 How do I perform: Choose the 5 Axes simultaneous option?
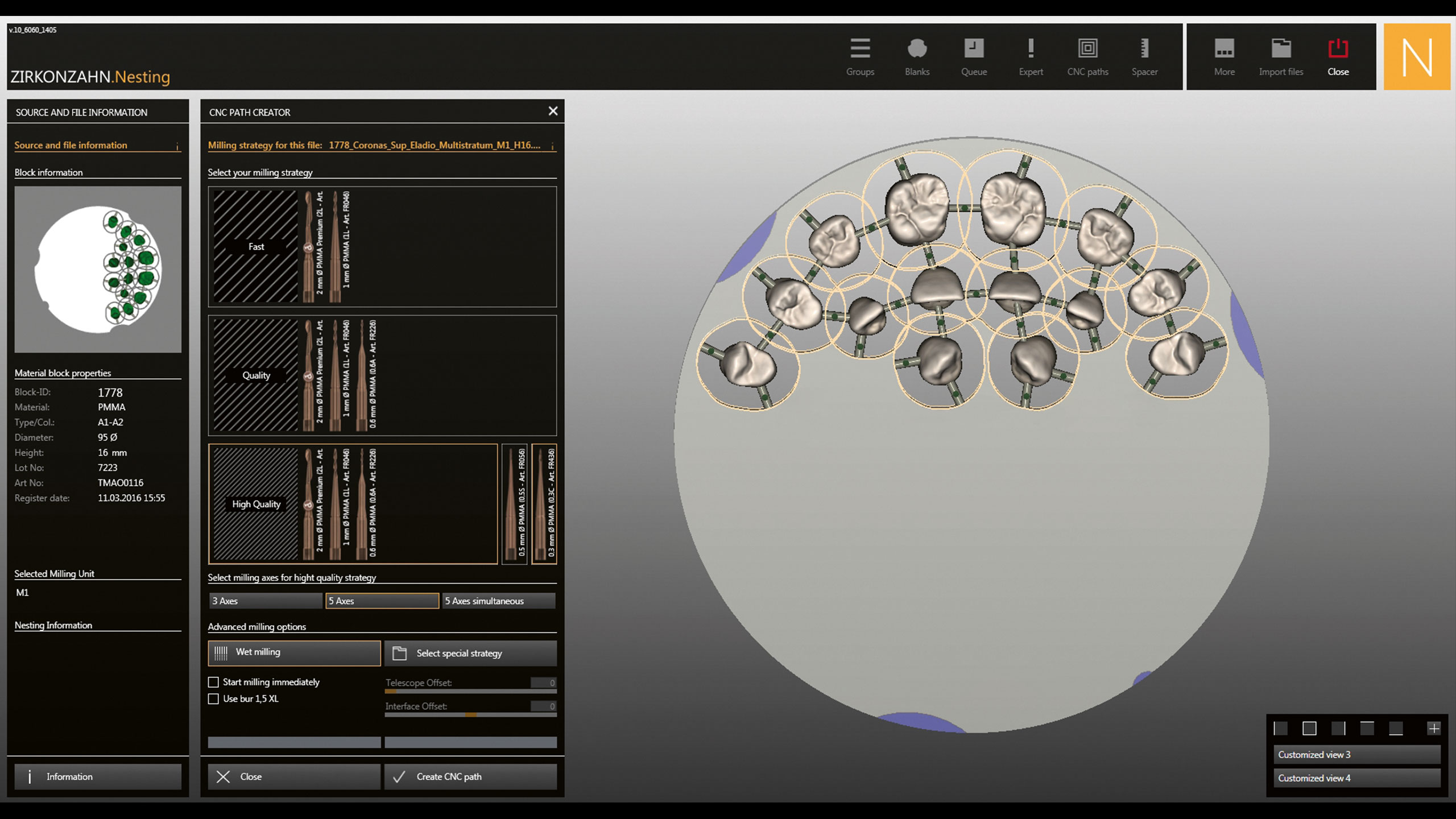click(x=499, y=601)
